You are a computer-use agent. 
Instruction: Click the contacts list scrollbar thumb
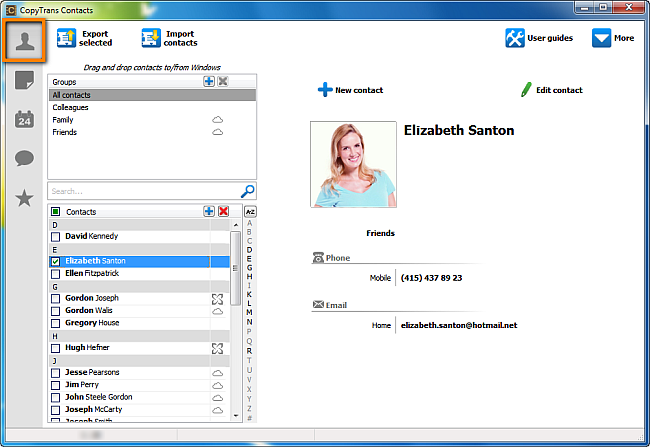click(235, 268)
